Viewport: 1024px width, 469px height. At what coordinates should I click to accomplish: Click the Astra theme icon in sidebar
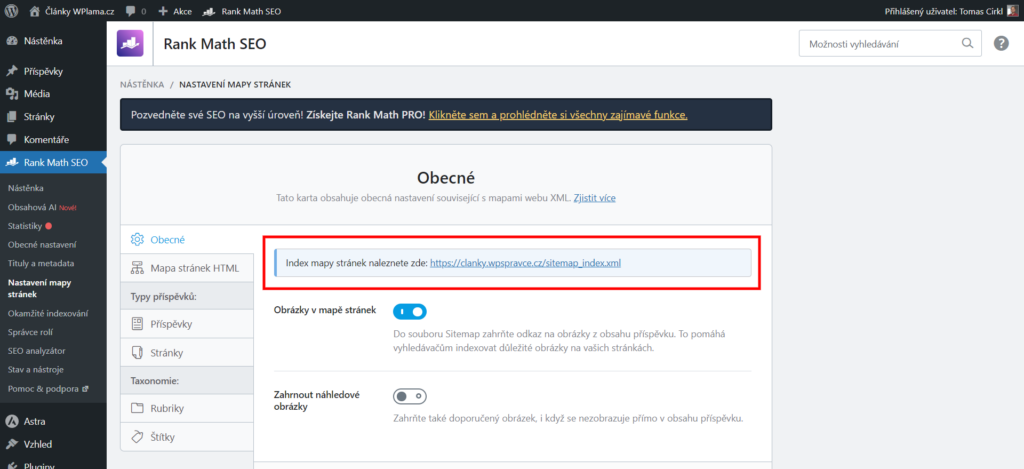click(x=12, y=421)
